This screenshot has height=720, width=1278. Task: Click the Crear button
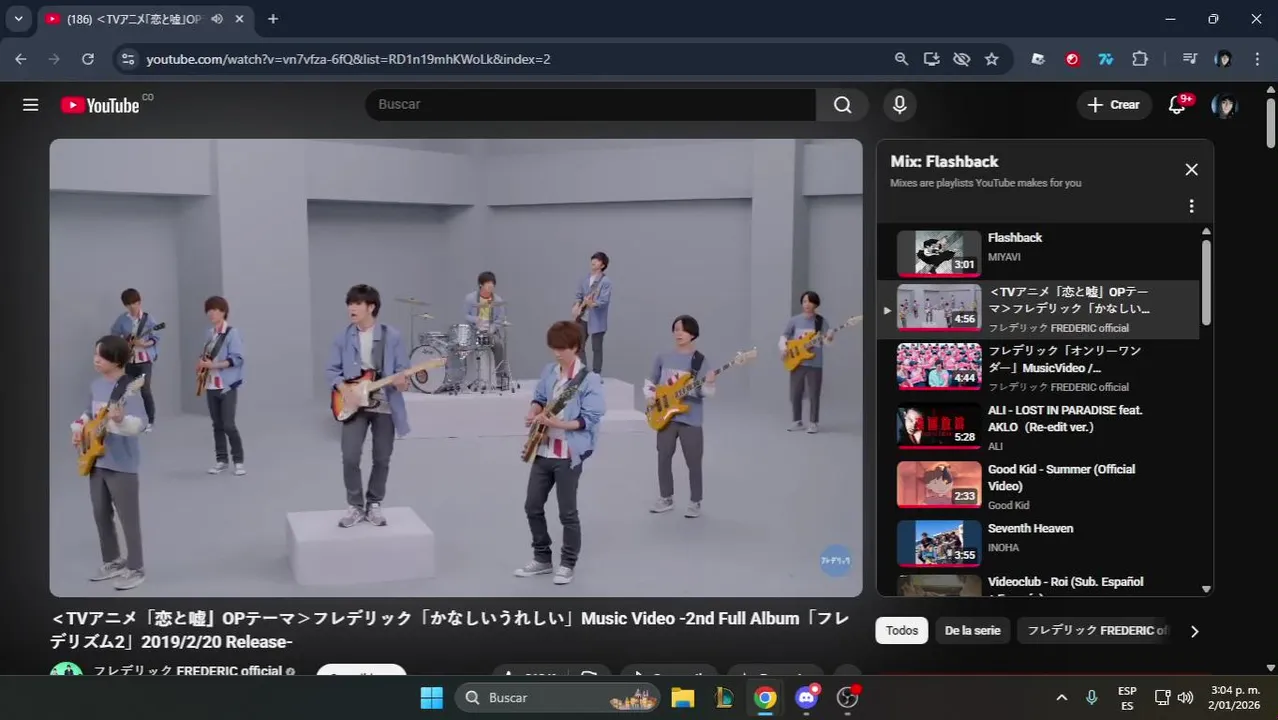1114,105
